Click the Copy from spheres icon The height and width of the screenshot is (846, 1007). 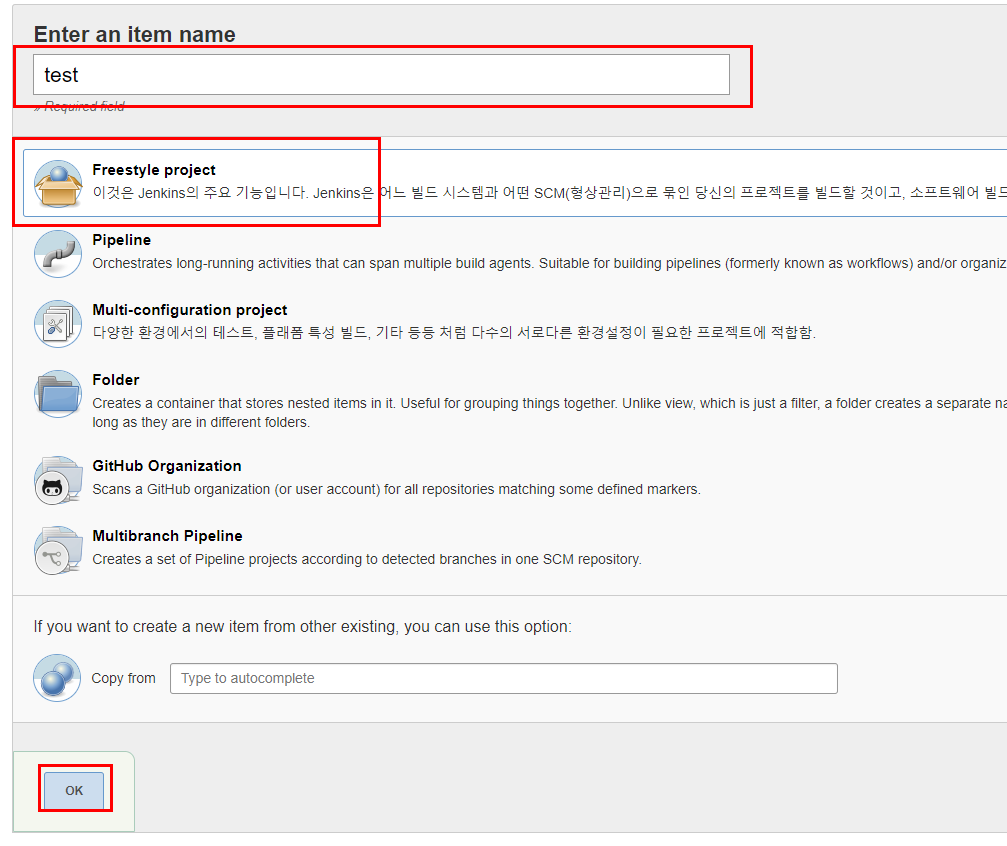(57, 678)
